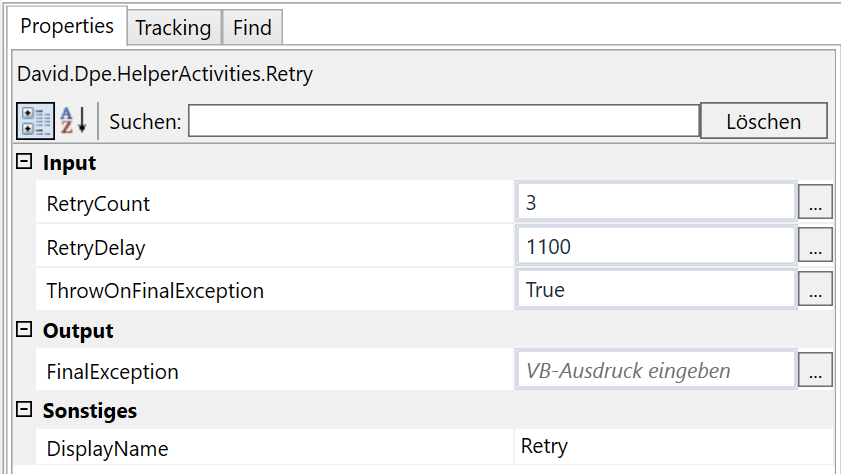Edit the RetryDelay value 1100
Screen dimensions: 841x474
coord(656,246)
